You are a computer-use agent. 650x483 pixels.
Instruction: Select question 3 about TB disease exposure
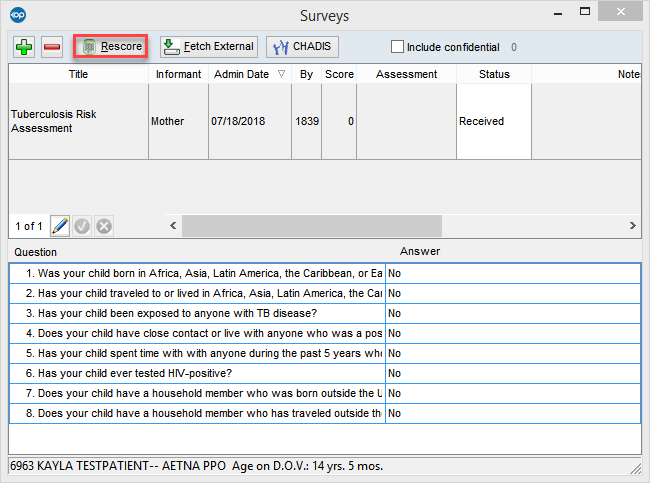click(196, 313)
